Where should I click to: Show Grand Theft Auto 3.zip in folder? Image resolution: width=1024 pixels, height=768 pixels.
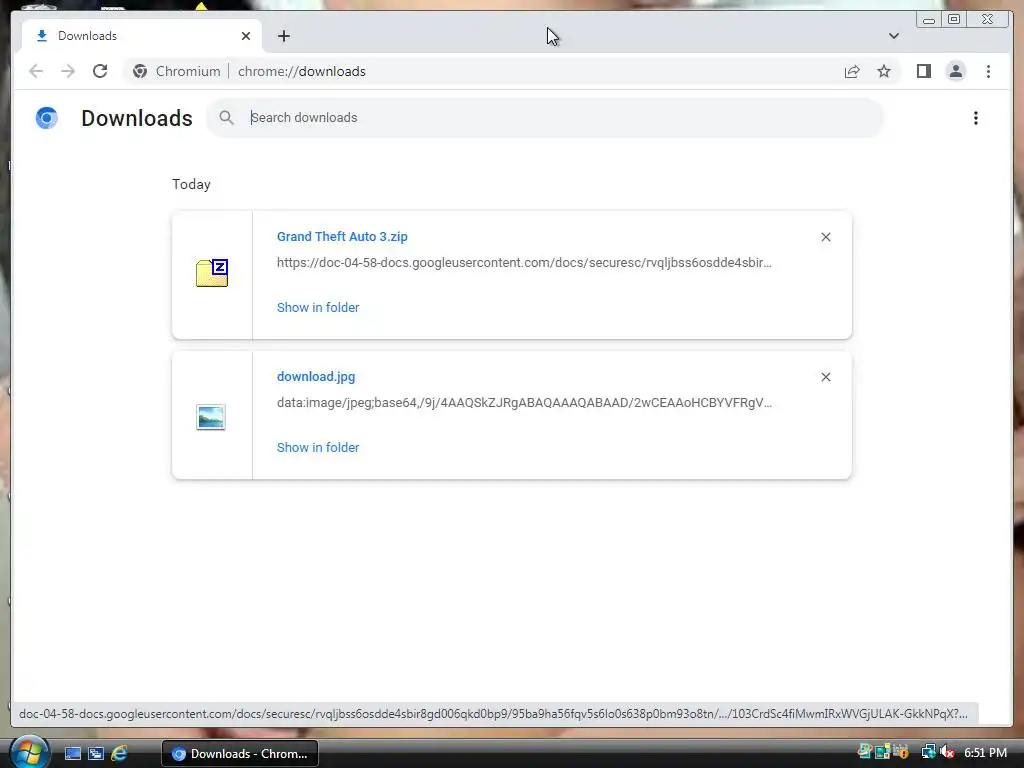(x=318, y=307)
